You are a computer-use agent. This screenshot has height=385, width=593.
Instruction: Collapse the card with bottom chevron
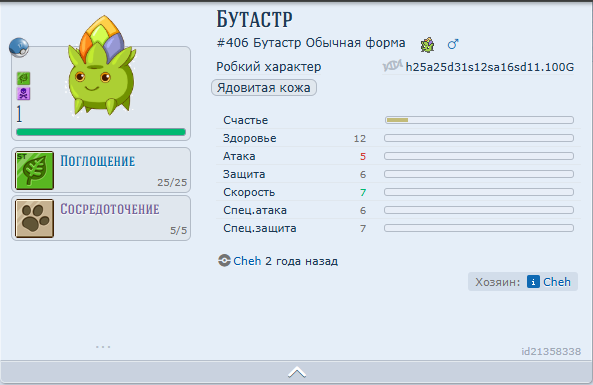point(296,373)
